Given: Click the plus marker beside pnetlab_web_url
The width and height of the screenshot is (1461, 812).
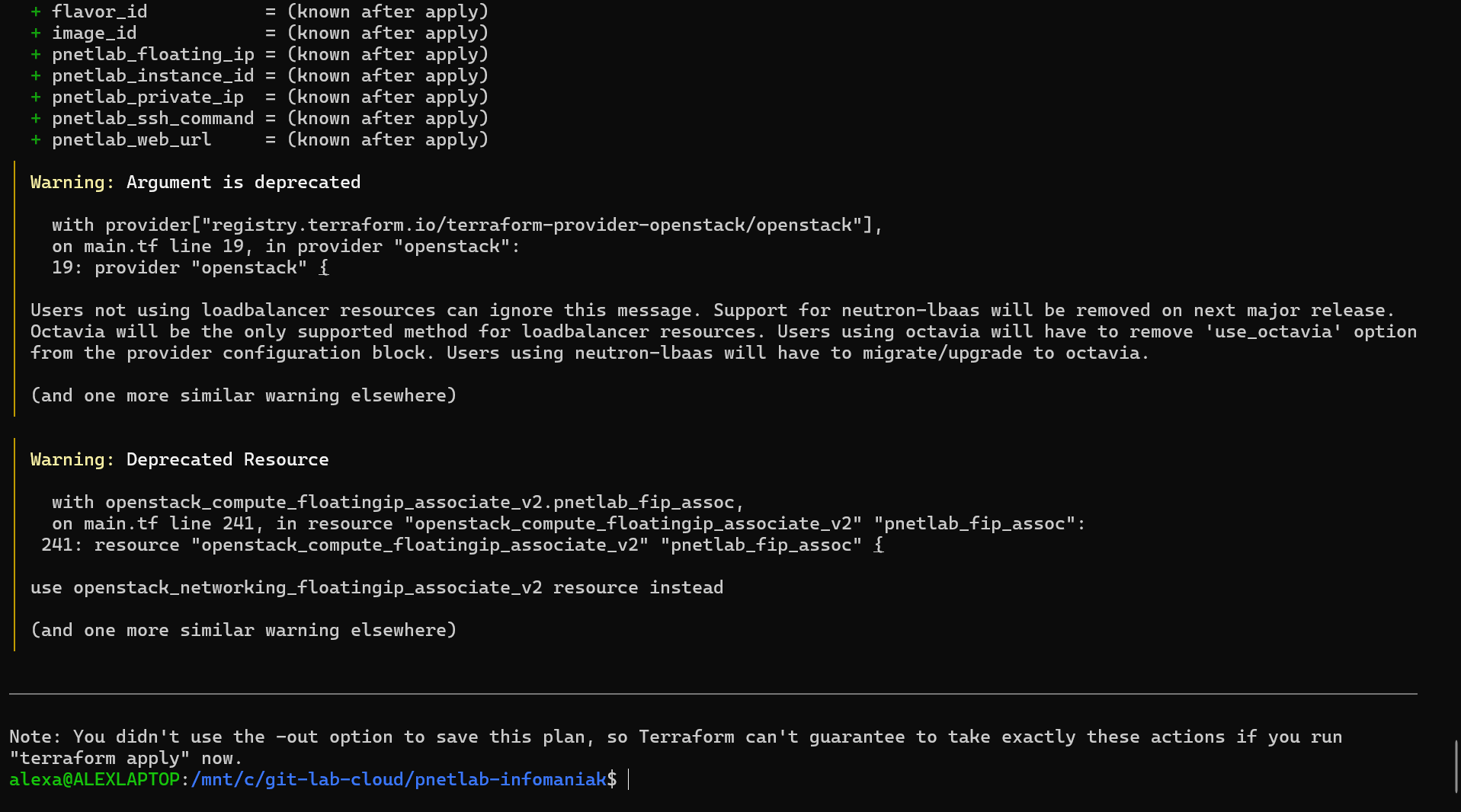Looking at the screenshot, I should [x=36, y=140].
